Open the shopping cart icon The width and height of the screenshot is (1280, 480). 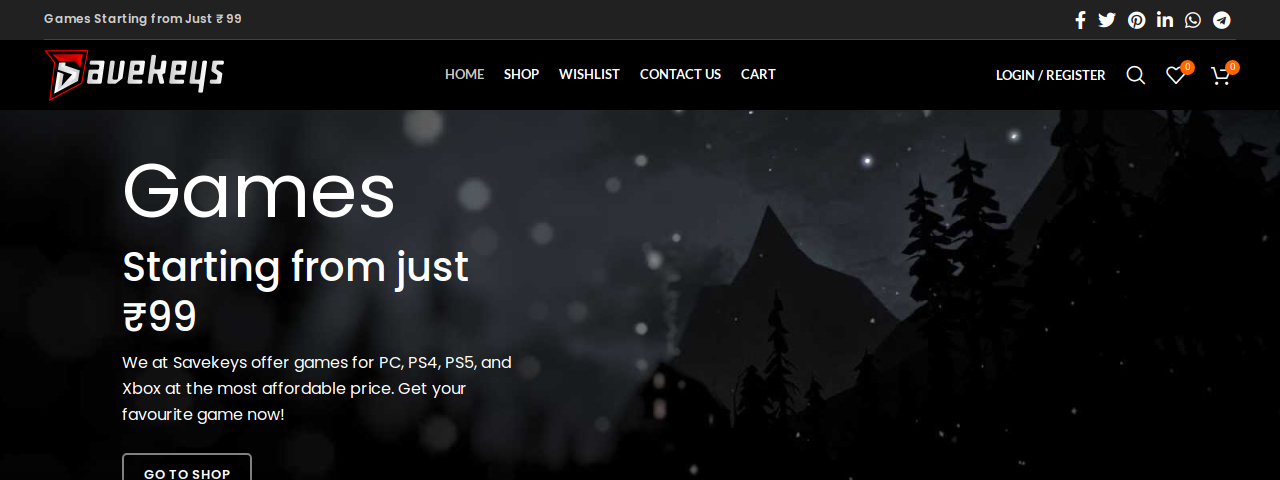coord(1220,76)
